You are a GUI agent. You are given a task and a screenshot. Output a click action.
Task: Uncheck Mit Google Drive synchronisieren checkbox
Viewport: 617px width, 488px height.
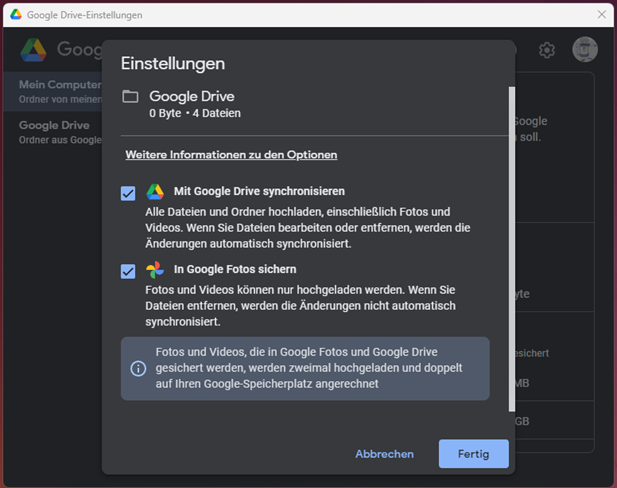tap(128, 193)
